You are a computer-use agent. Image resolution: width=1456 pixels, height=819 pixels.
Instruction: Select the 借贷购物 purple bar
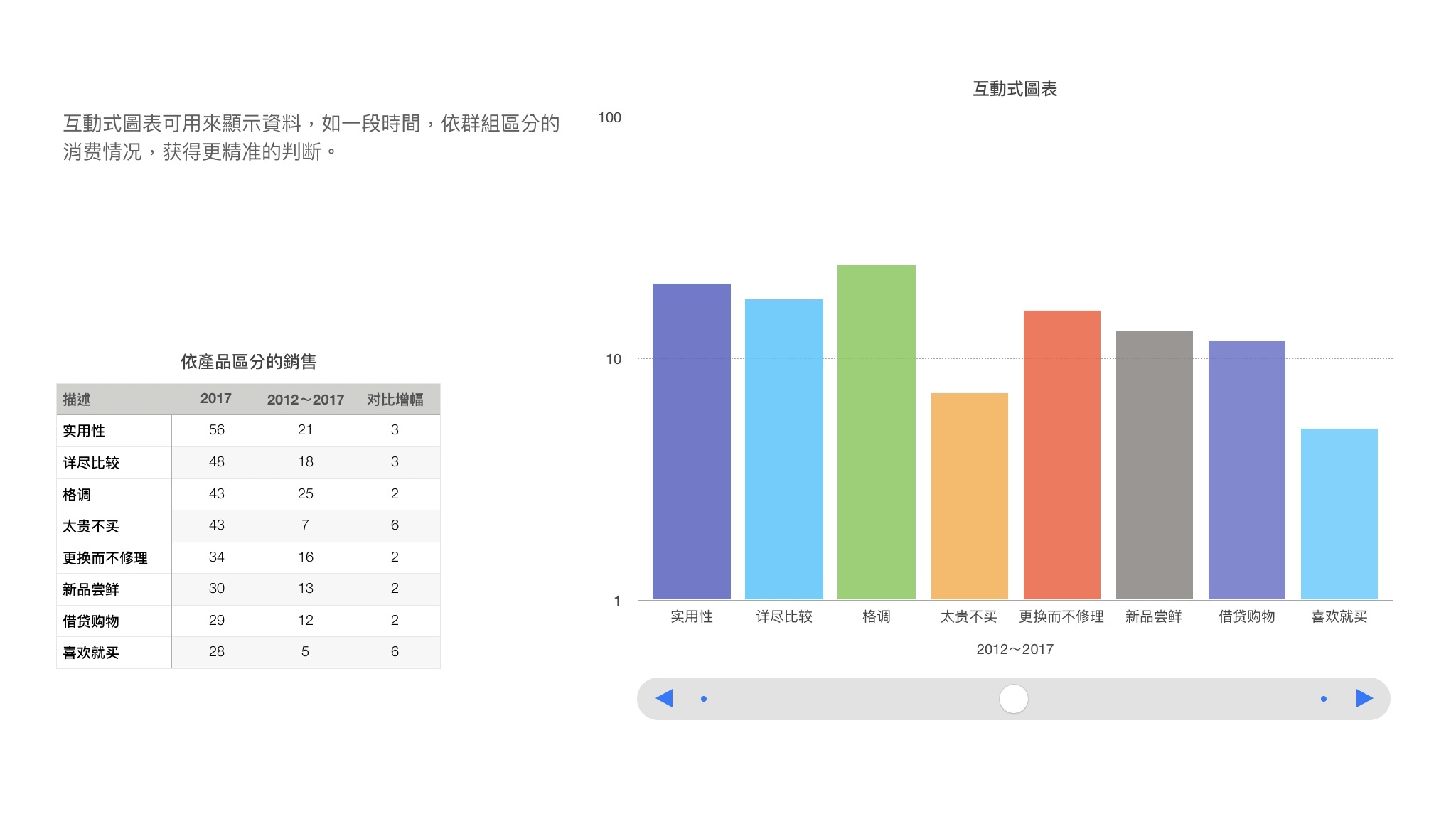1247,470
